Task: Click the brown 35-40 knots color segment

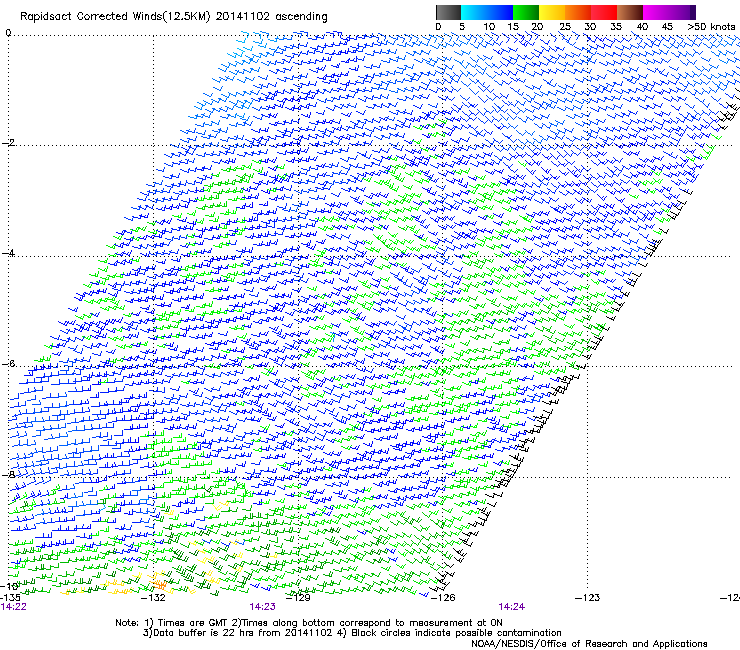Action: [x=630, y=12]
